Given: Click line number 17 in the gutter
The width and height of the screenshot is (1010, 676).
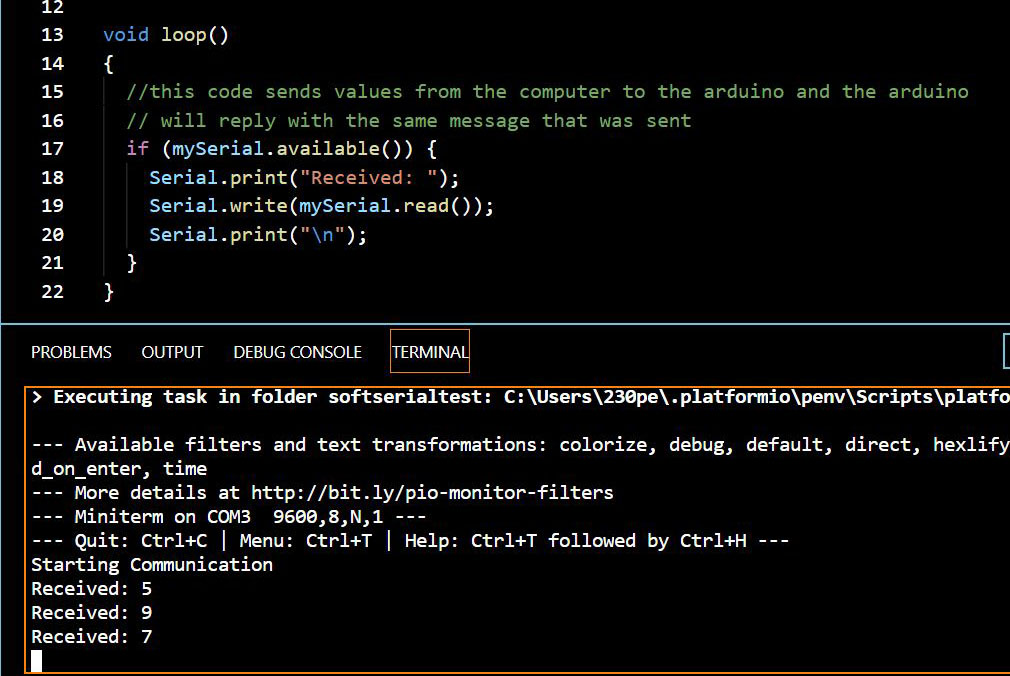Looking at the screenshot, I should [x=52, y=149].
